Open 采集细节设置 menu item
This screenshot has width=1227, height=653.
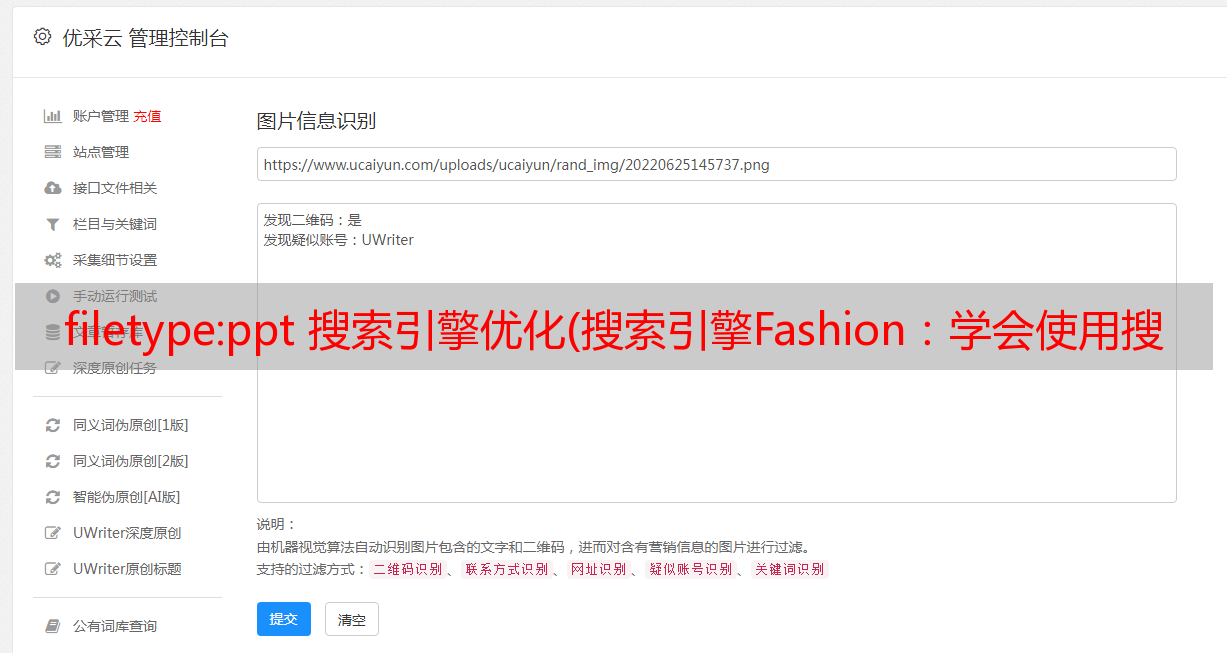point(115,260)
